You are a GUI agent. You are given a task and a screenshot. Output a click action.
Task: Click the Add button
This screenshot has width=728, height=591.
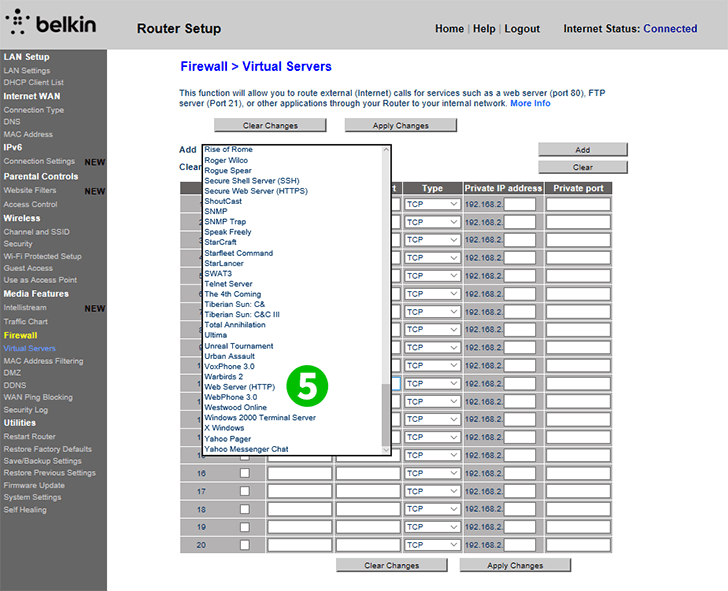click(x=583, y=149)
